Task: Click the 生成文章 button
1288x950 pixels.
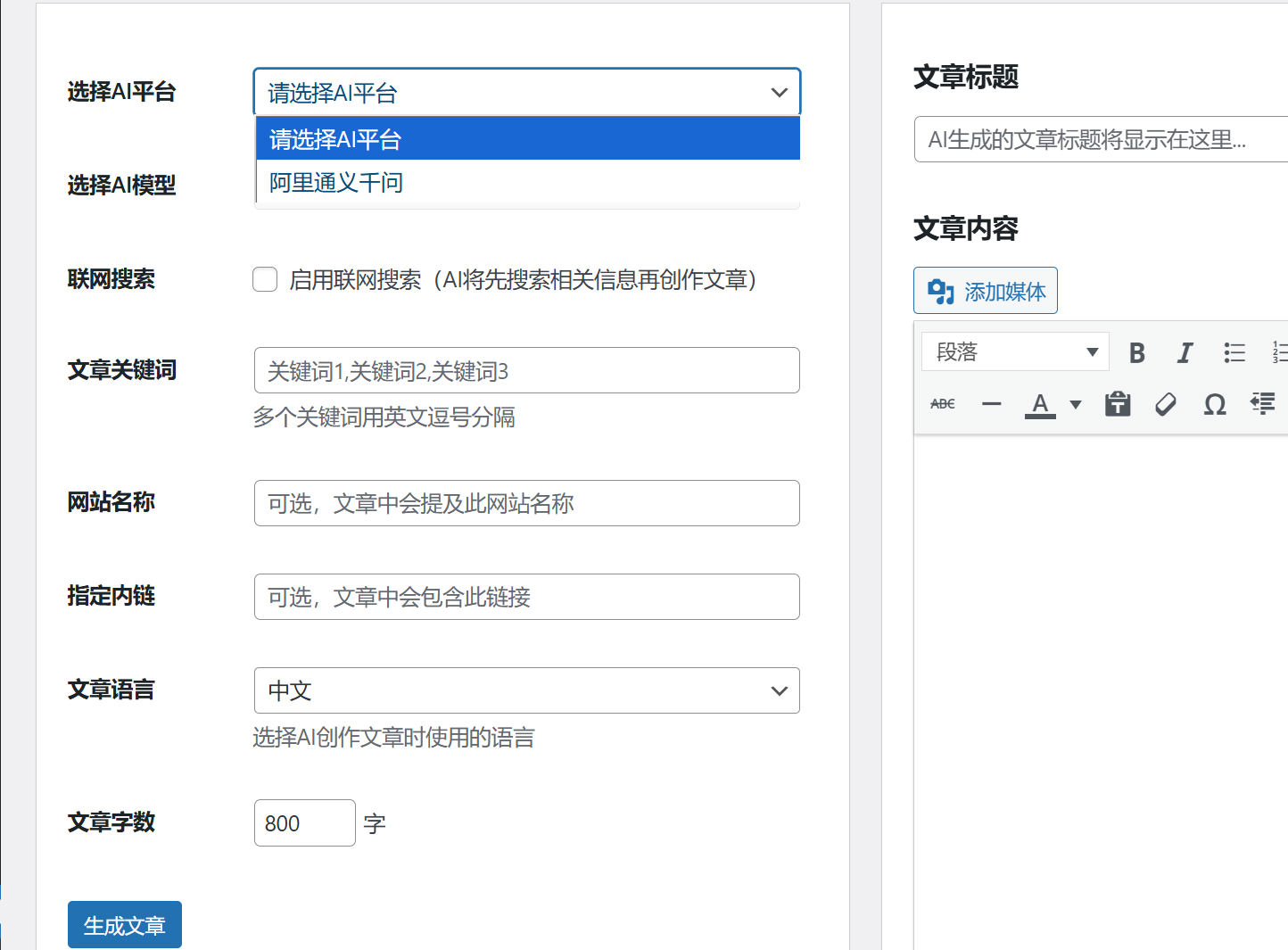Action: pyautogui.click(x=125, y=925)
